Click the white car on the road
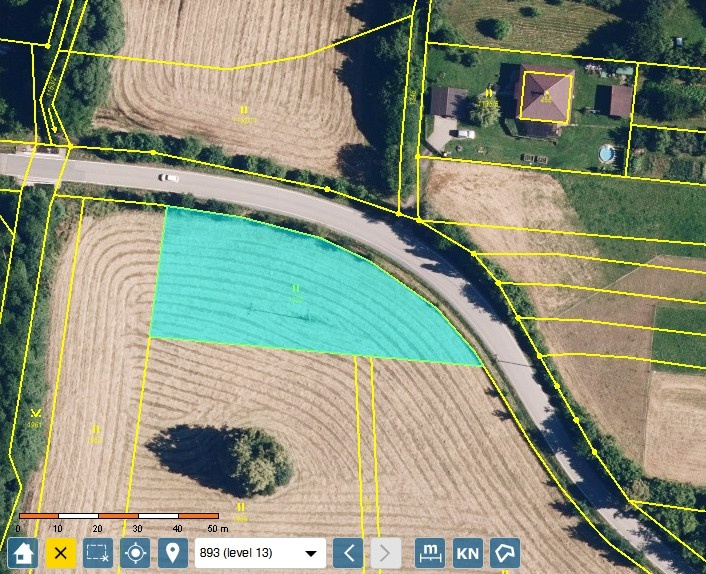Viewport: 706px width, 574px height. click(169, 178)
